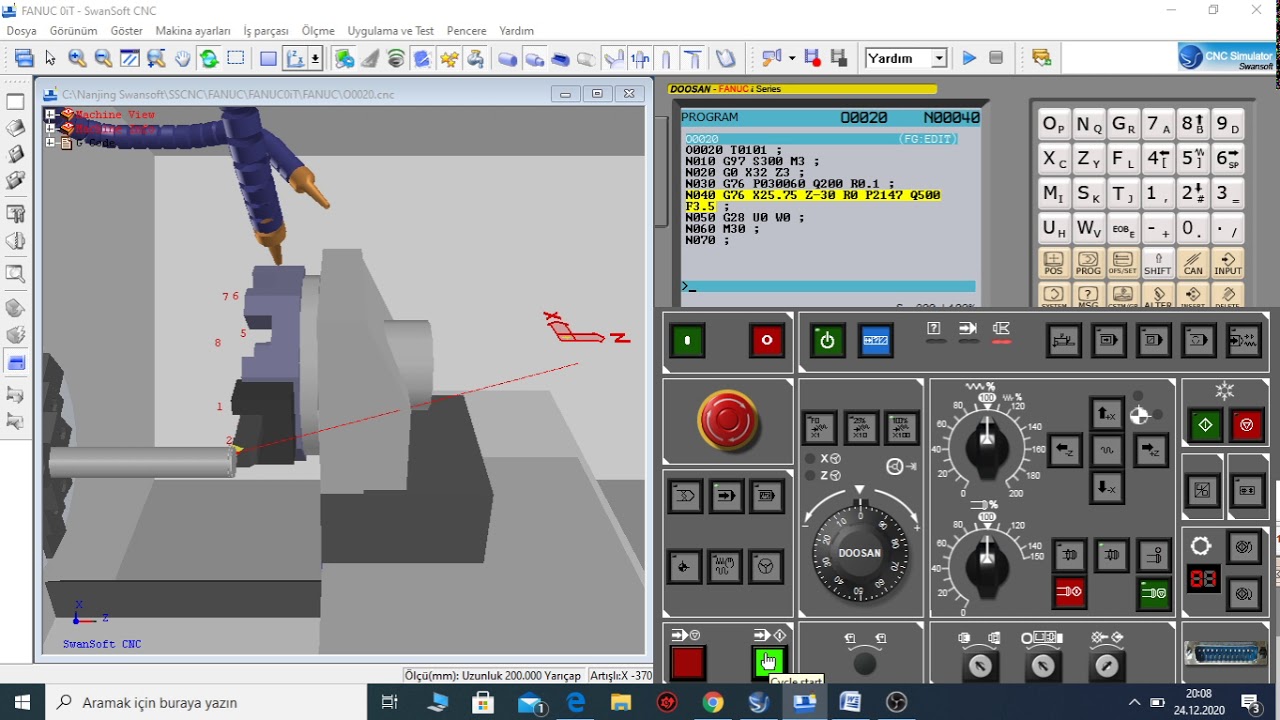Select the pan hand tool

[x=182, y=59]
